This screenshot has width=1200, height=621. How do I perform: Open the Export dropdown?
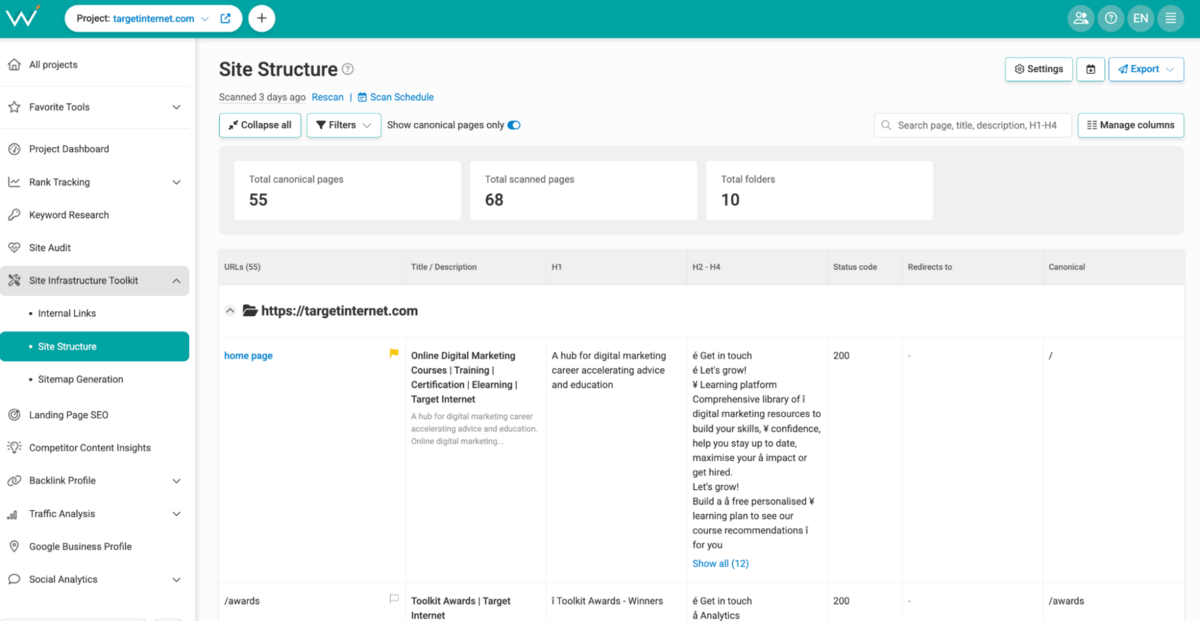[x=1146, y=69]
